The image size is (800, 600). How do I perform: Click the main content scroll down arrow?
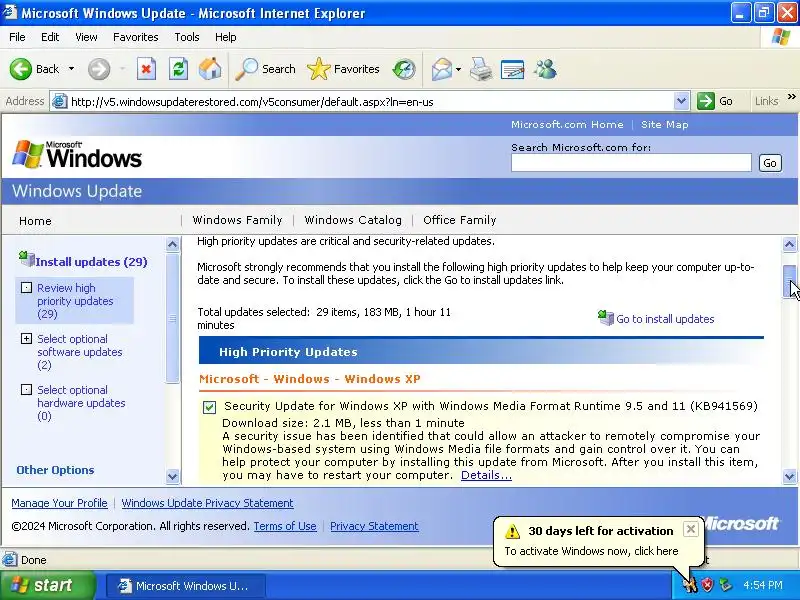click(x=789, y=477)
